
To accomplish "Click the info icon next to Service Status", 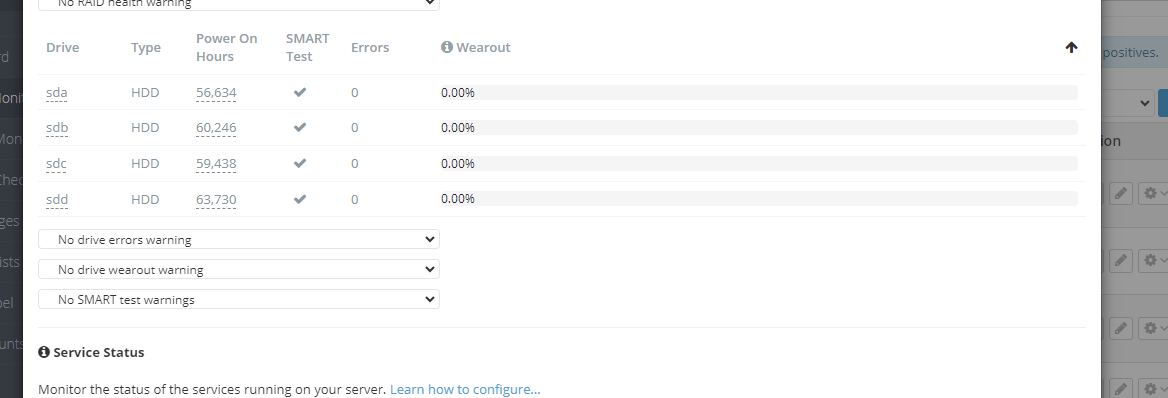I will coord(44,352).
